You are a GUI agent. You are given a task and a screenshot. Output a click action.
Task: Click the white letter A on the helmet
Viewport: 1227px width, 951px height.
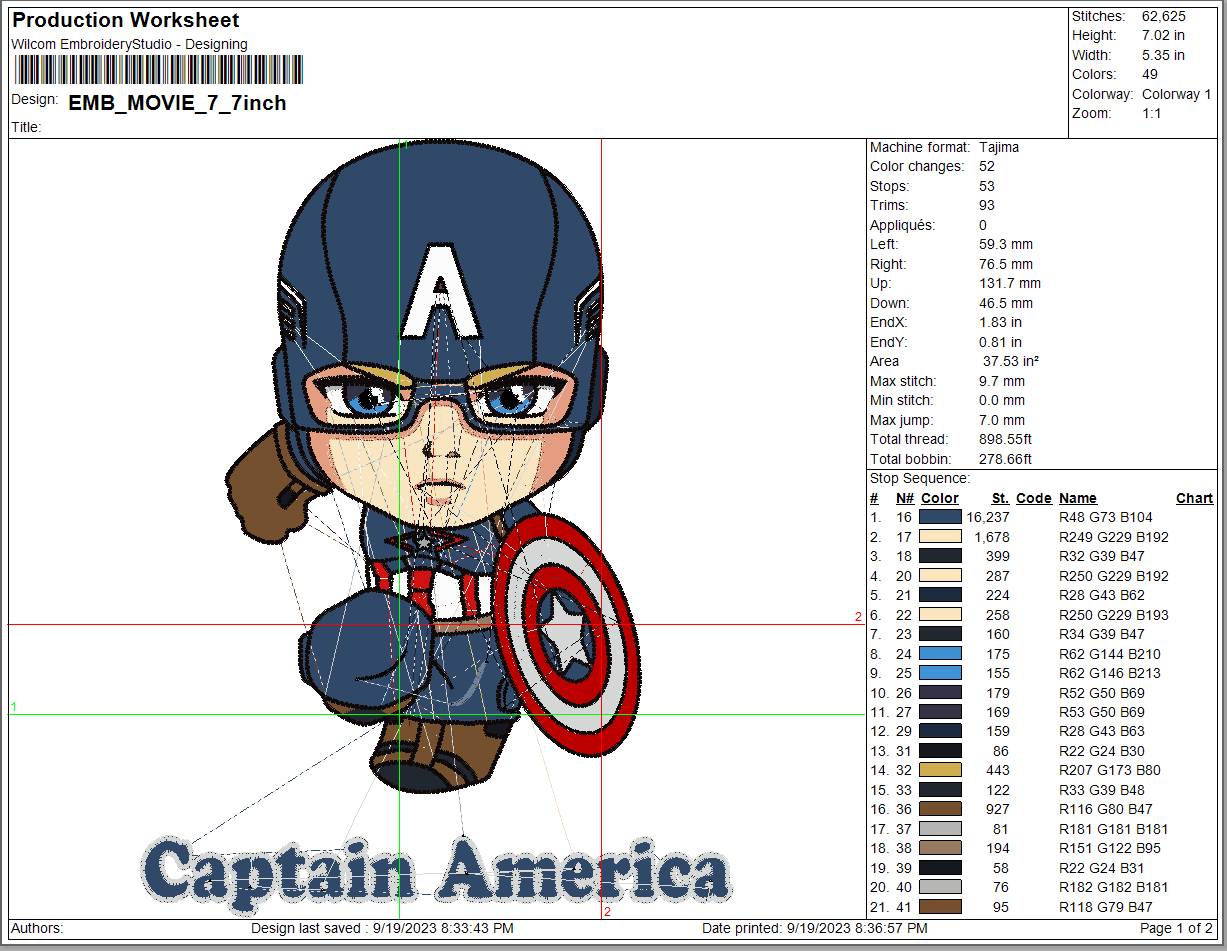pos(439,291)
